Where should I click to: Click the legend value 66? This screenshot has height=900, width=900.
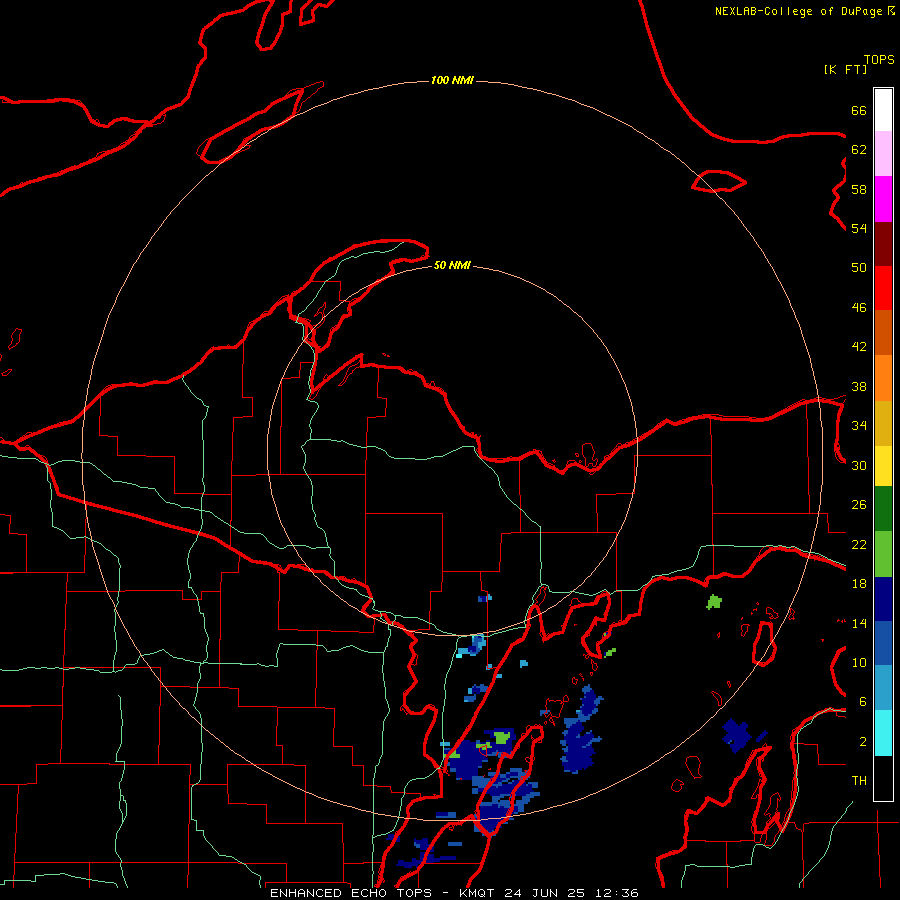pos(859,110)
